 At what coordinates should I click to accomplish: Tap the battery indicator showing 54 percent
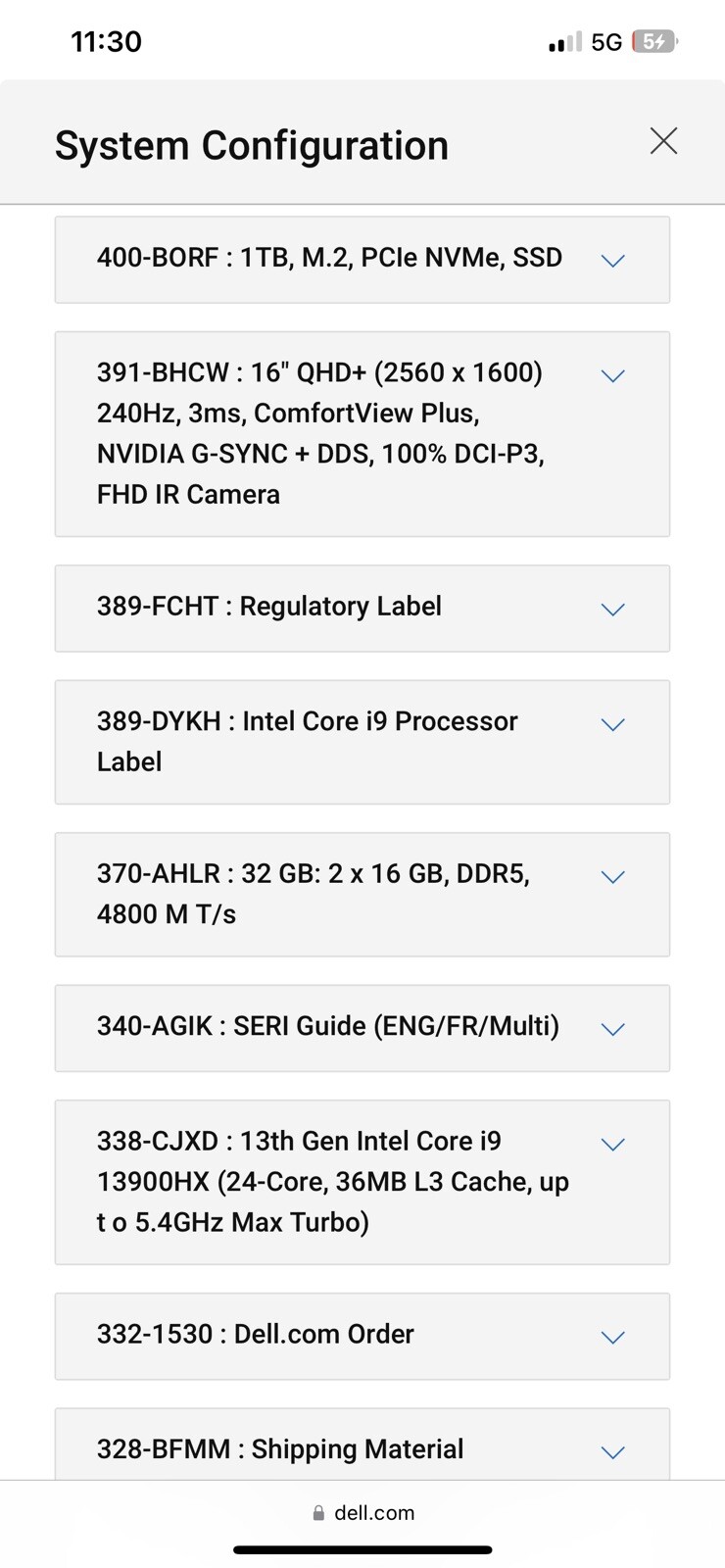[x=654, y=41]
